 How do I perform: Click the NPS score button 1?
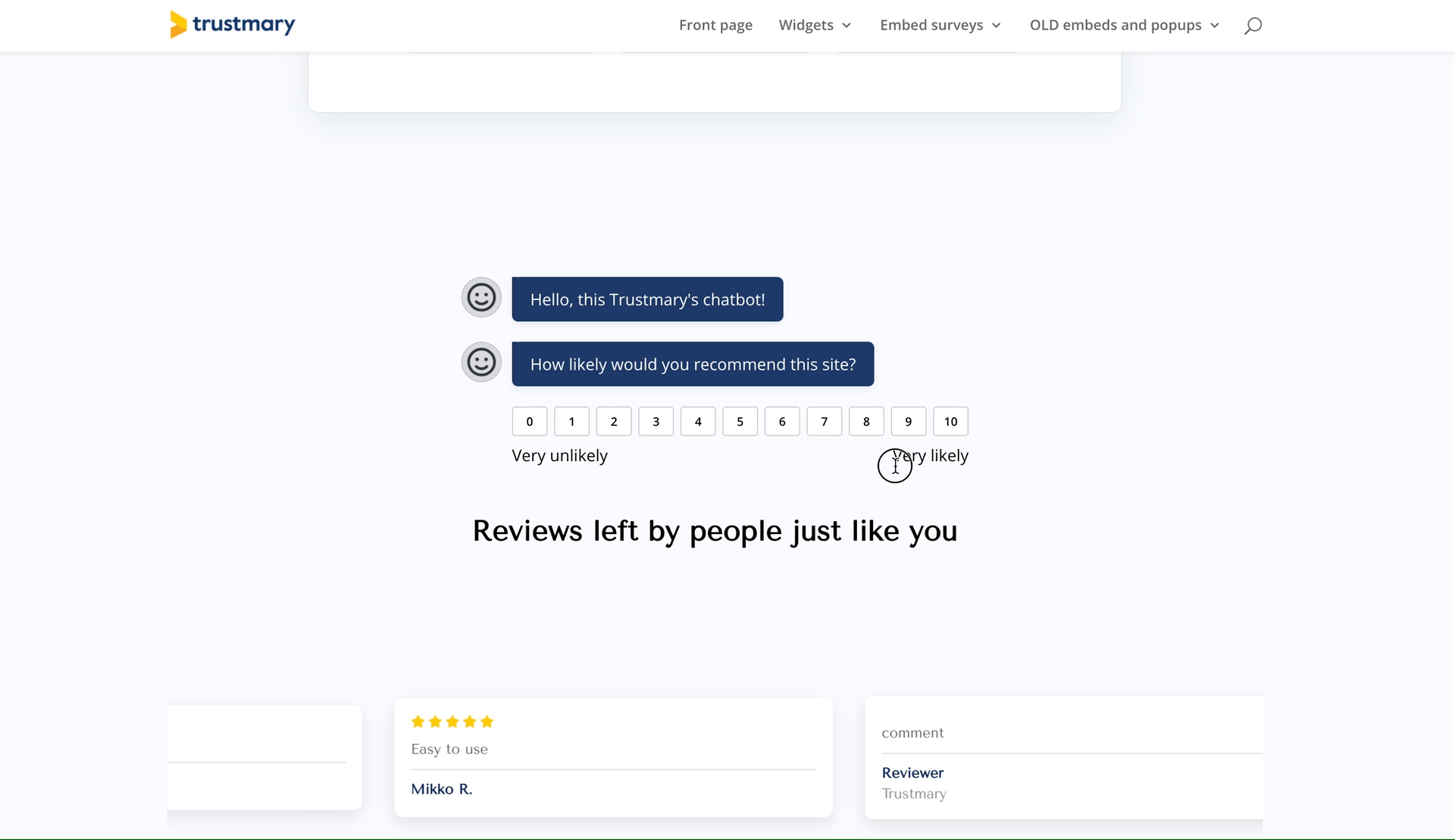pos(572,421)
